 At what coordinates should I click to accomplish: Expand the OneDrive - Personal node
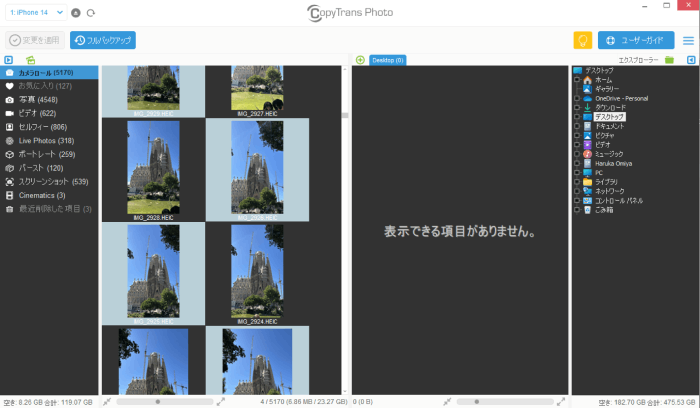(x=577, y=98)
